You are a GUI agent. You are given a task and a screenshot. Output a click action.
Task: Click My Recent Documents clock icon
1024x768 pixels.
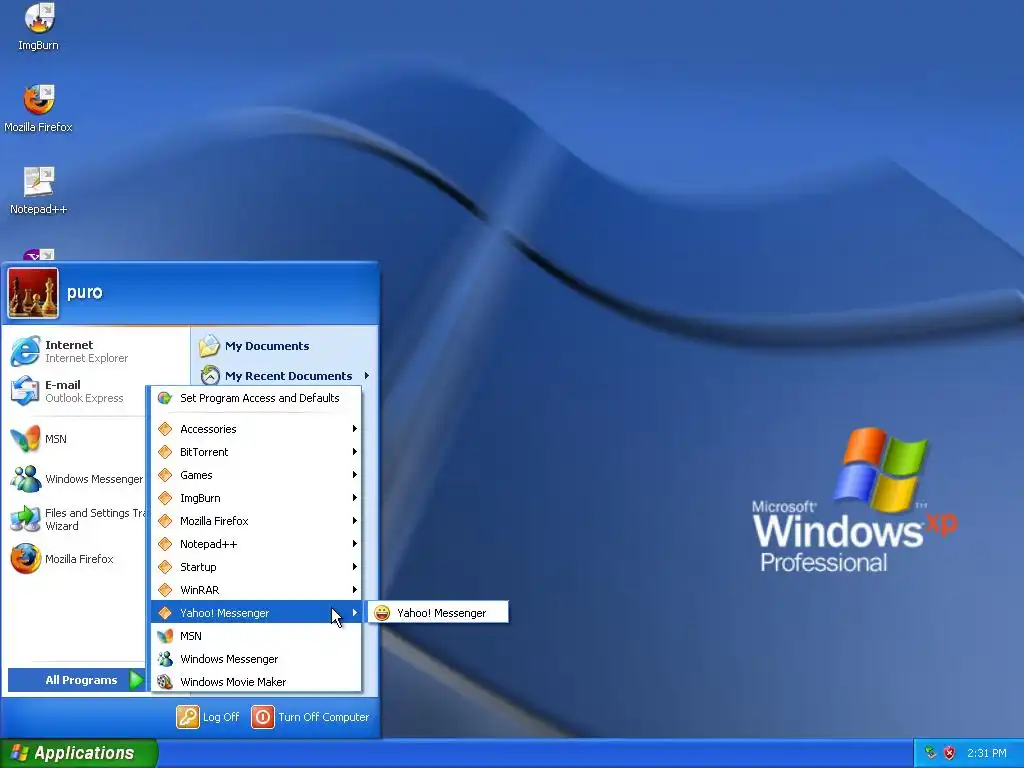[210, 376]
